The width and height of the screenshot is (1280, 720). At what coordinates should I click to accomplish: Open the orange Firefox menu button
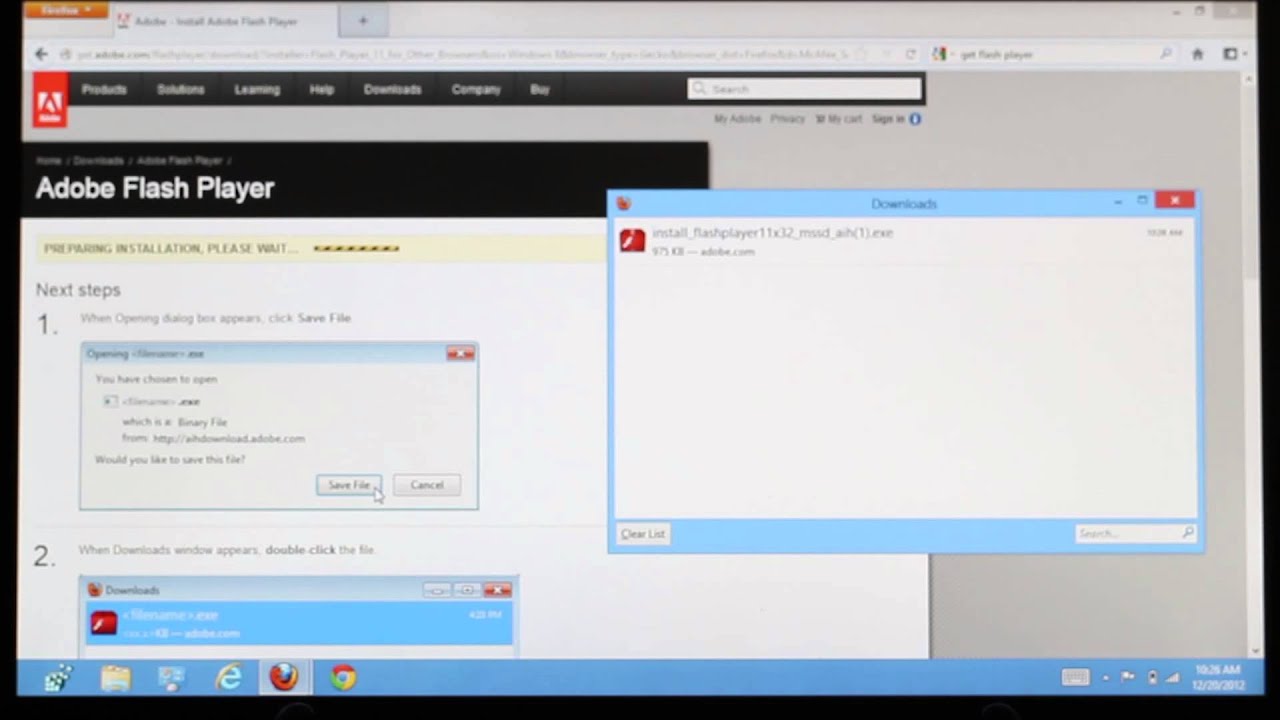tap(66, 10)
